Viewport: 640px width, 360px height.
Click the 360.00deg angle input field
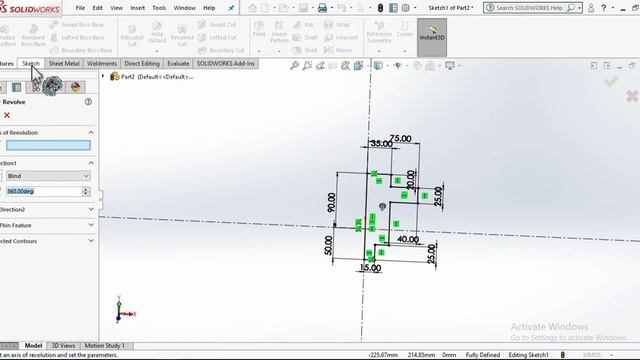pos(44,191)
